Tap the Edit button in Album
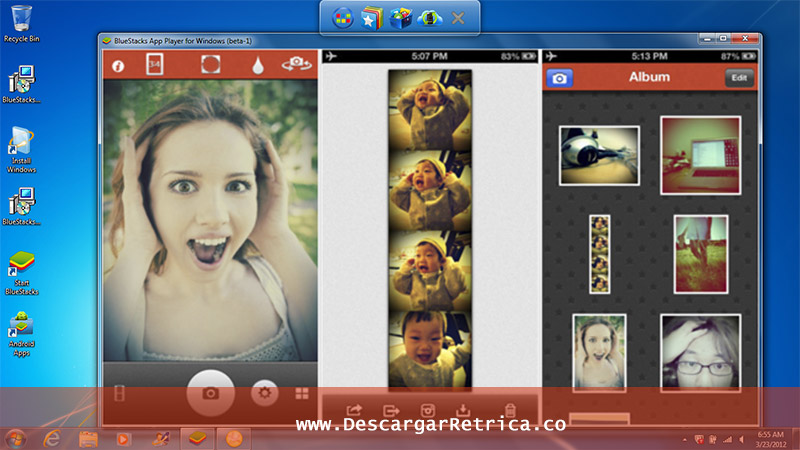This screenshot has height=450, width=800. pyautogui.click(x=739, y=78)
